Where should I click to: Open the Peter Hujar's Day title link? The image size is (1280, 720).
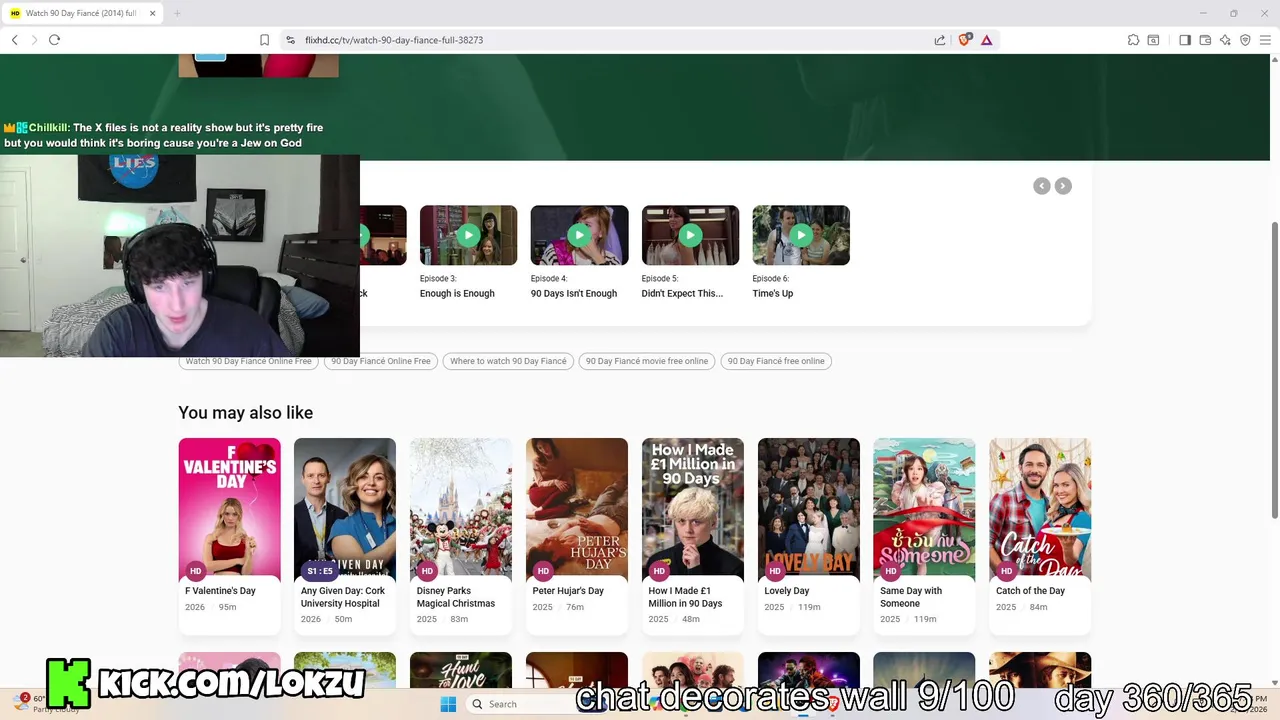(x=568, y=591)
